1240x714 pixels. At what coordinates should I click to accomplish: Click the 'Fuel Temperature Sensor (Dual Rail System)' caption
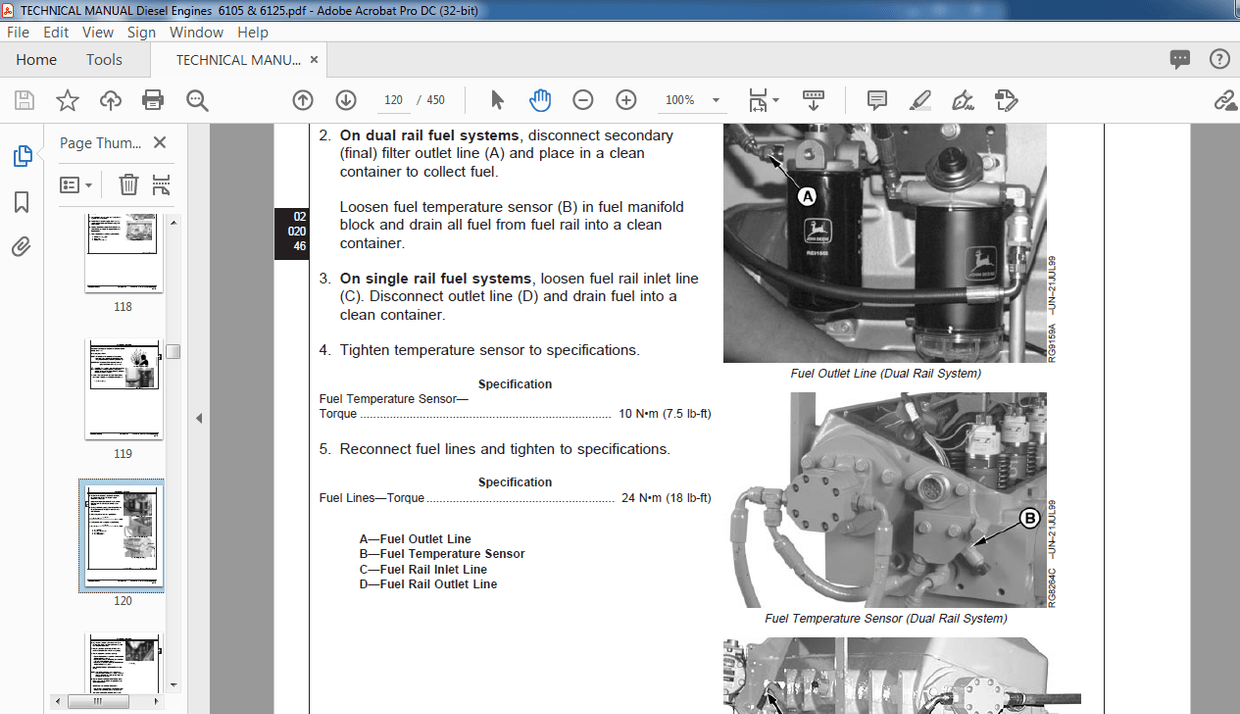point(885,619)
